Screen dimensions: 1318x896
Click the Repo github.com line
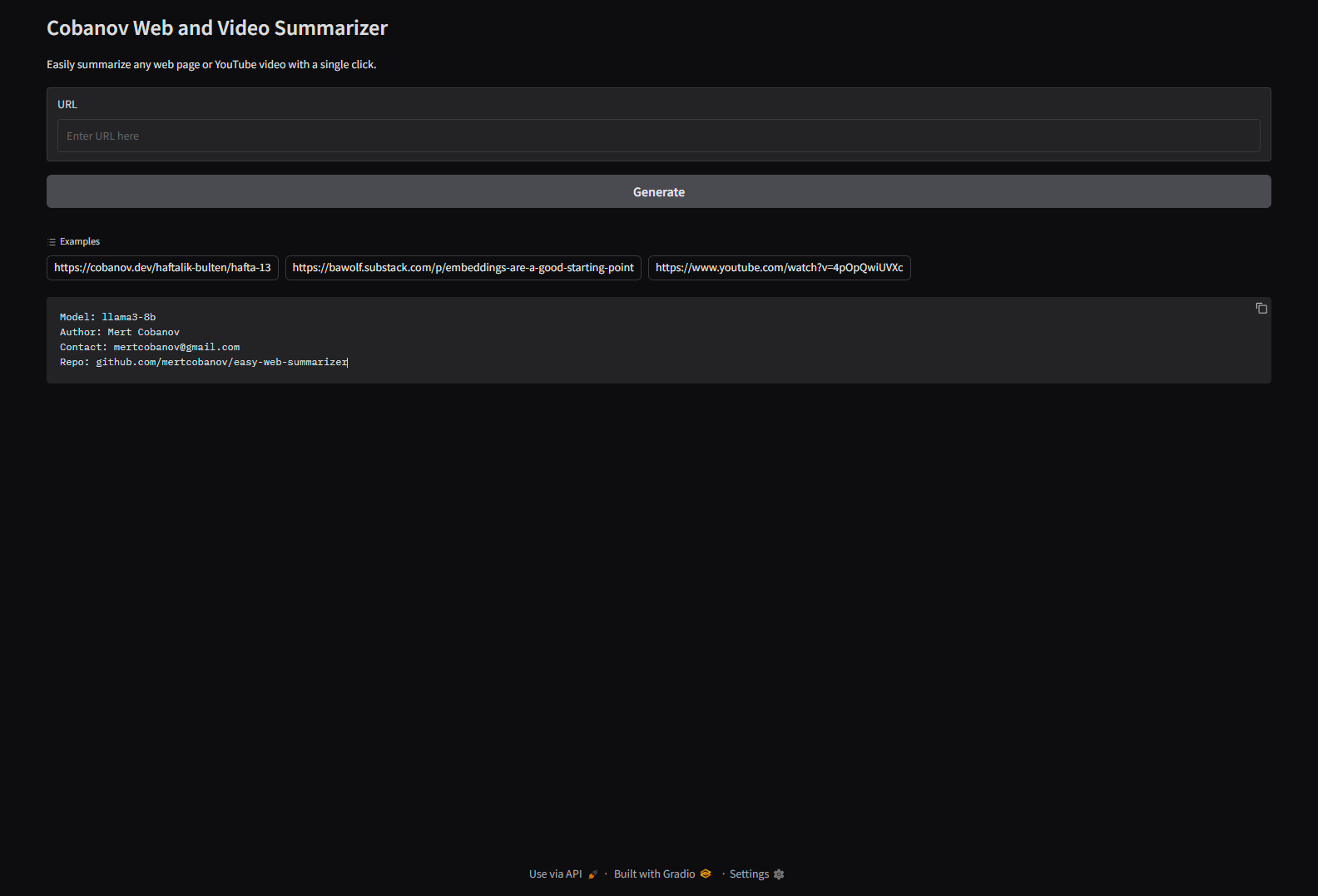[204, 362]
